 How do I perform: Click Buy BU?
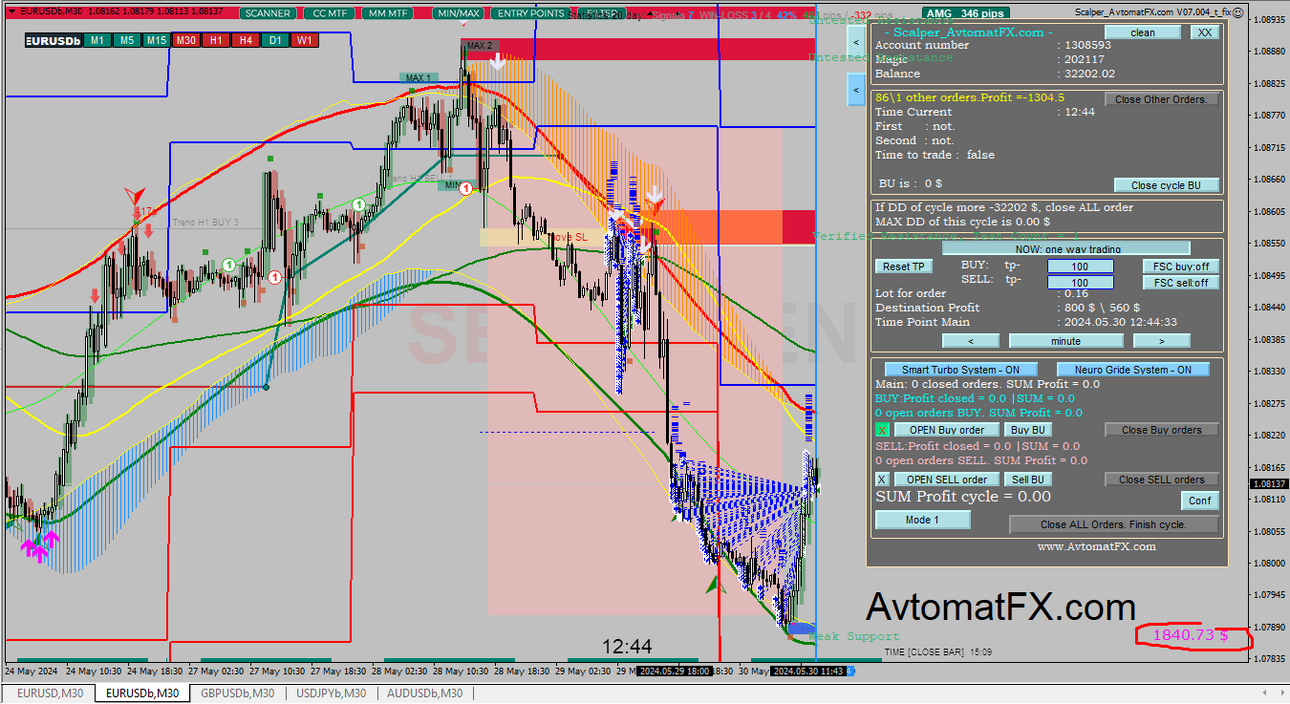[x=1027, y=430]
